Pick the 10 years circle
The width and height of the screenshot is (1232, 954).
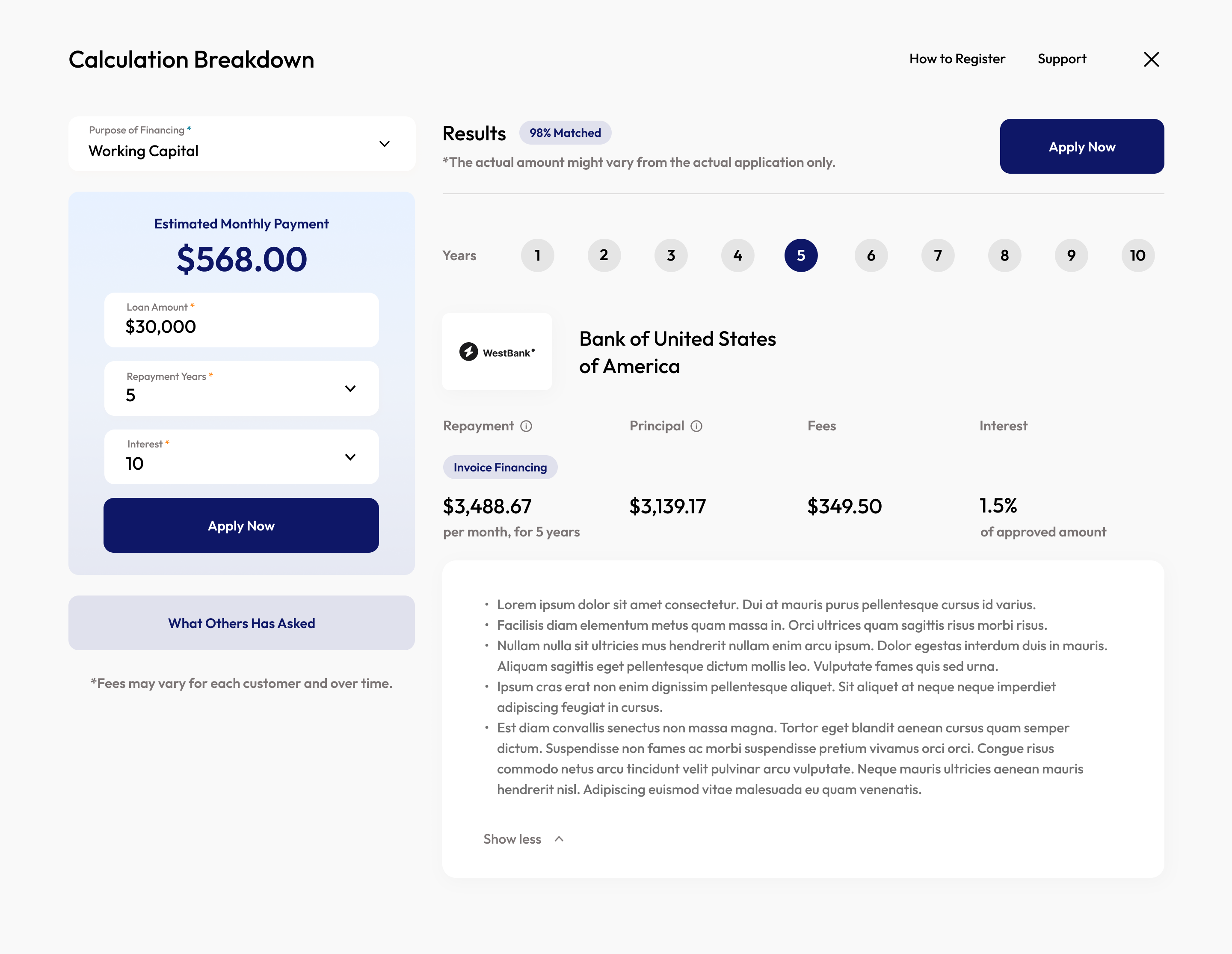tap(1137, 255)
